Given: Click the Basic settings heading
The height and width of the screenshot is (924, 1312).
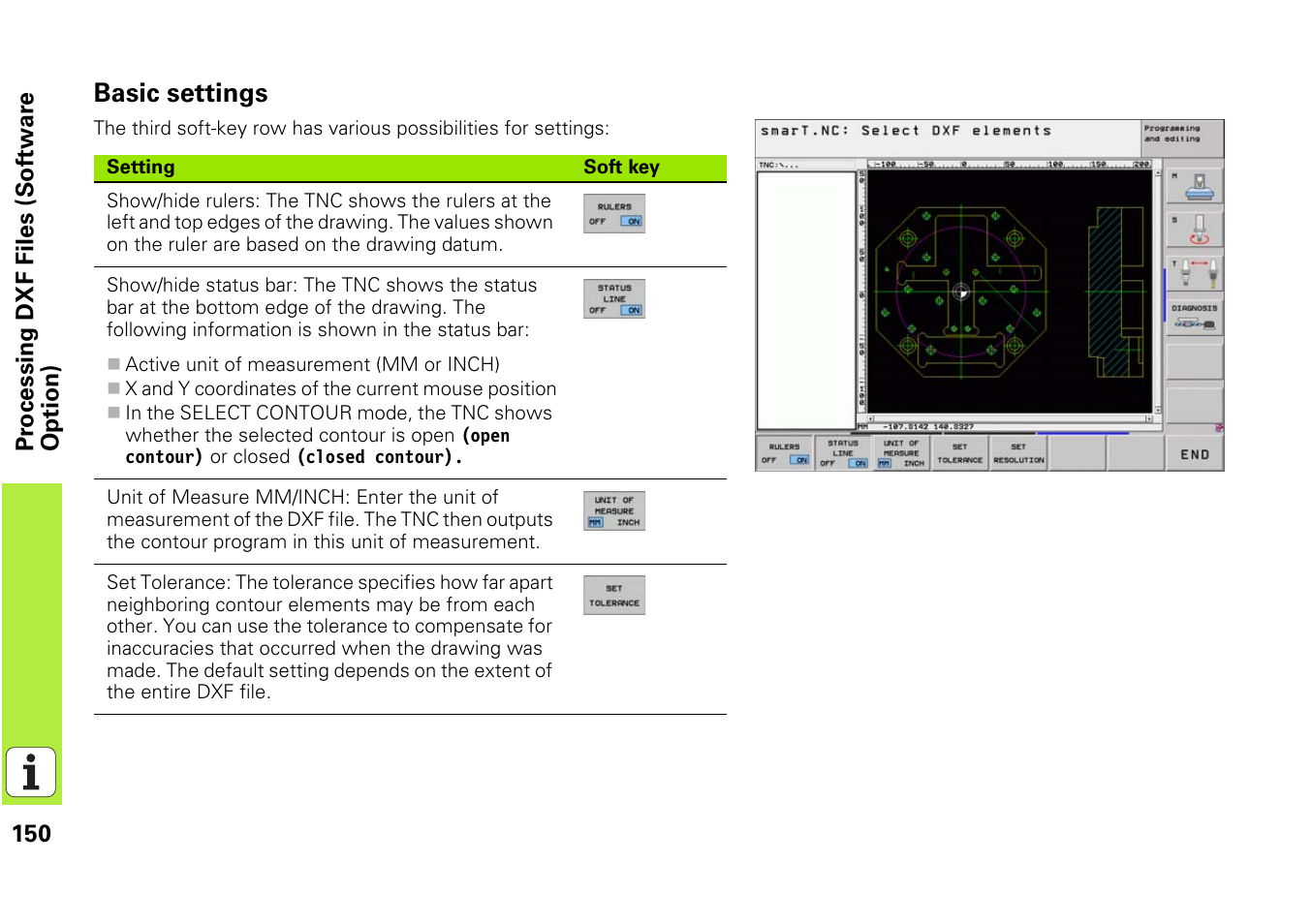Looking at the screenshot, I should coord(181,94).
